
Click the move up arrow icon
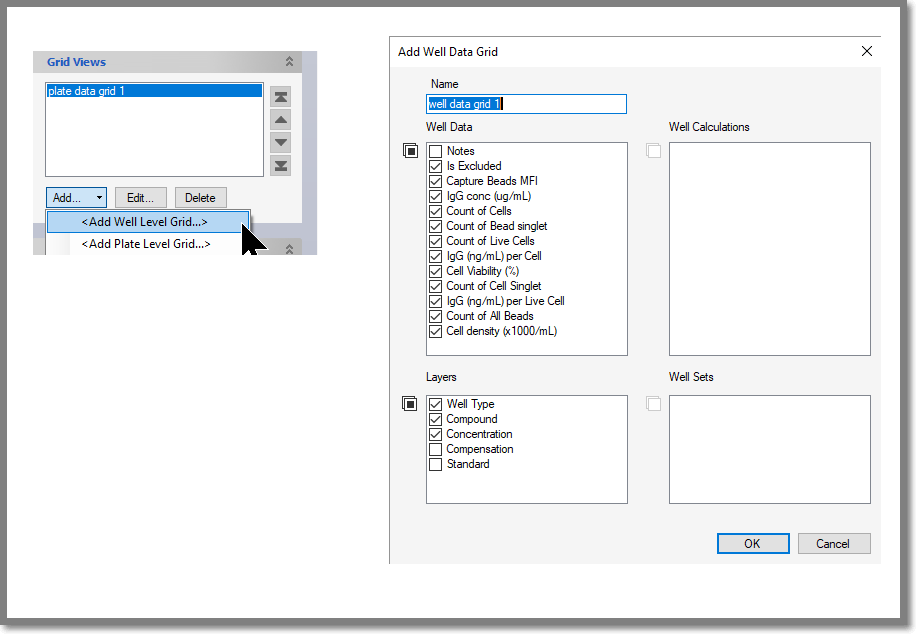point(281,120)
